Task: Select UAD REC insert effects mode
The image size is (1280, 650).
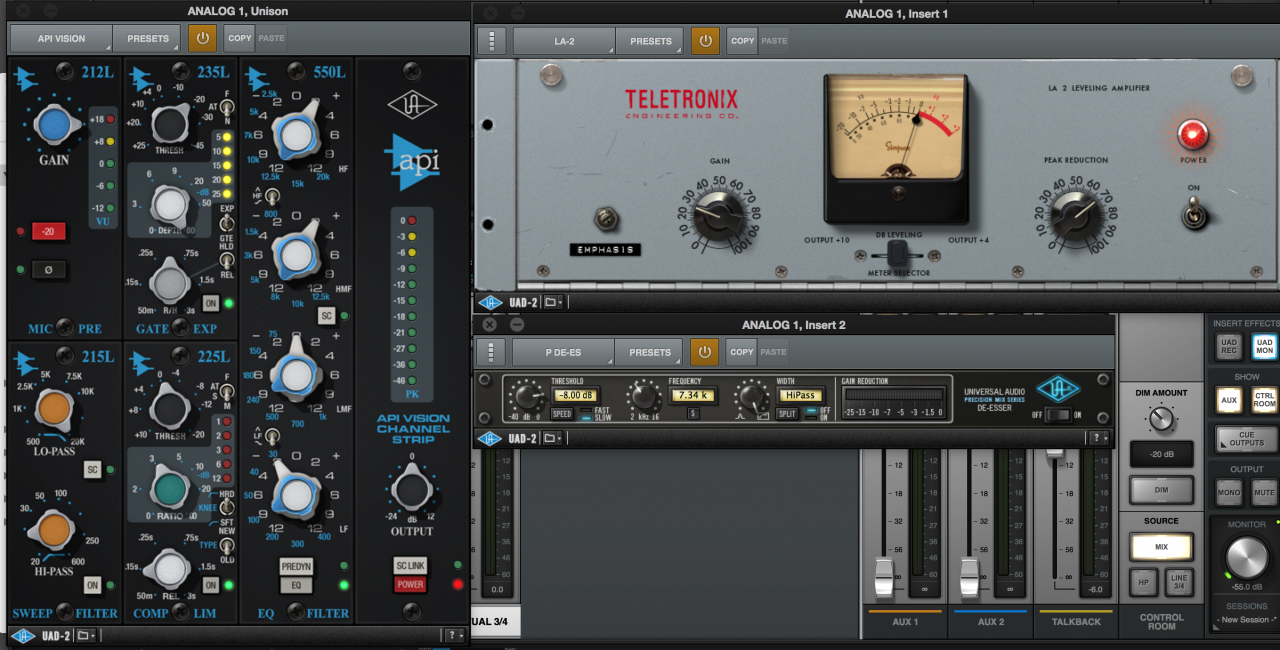Action: 1229,347
